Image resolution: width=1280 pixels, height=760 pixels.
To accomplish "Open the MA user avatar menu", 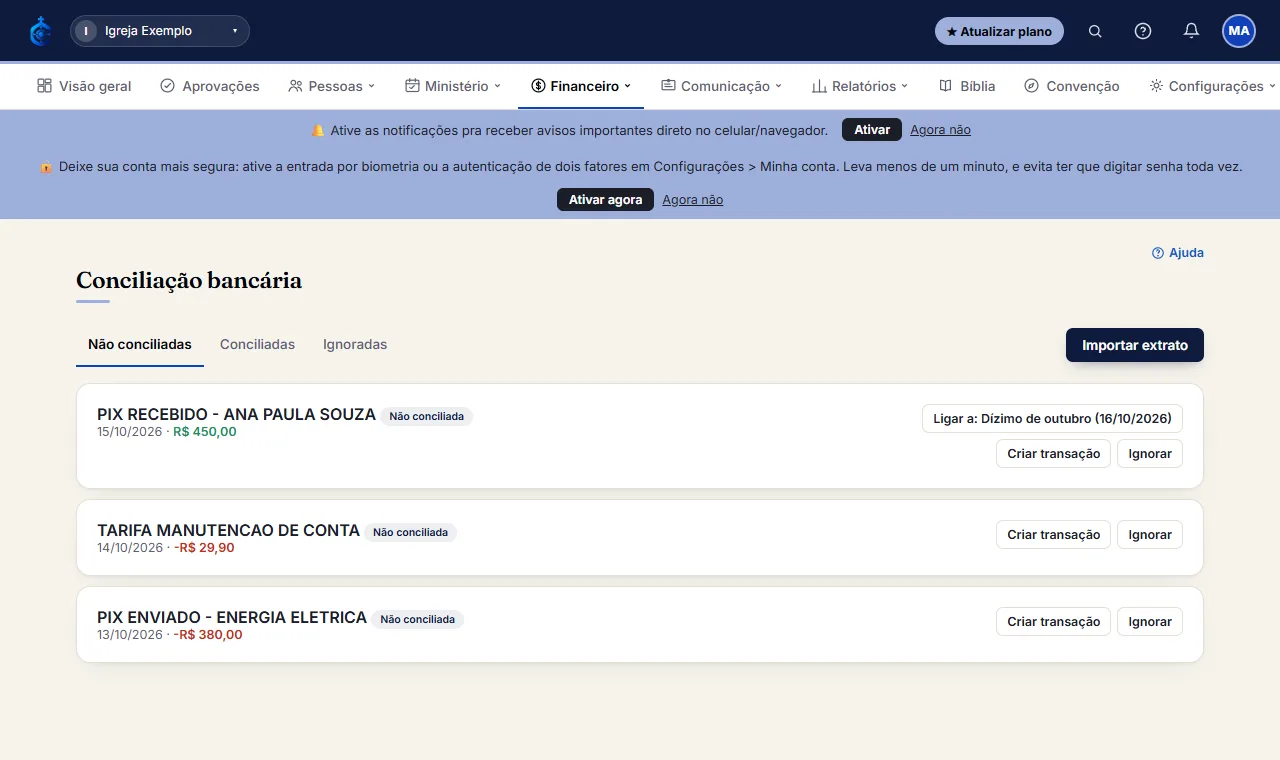I will tap(1239, 31).
